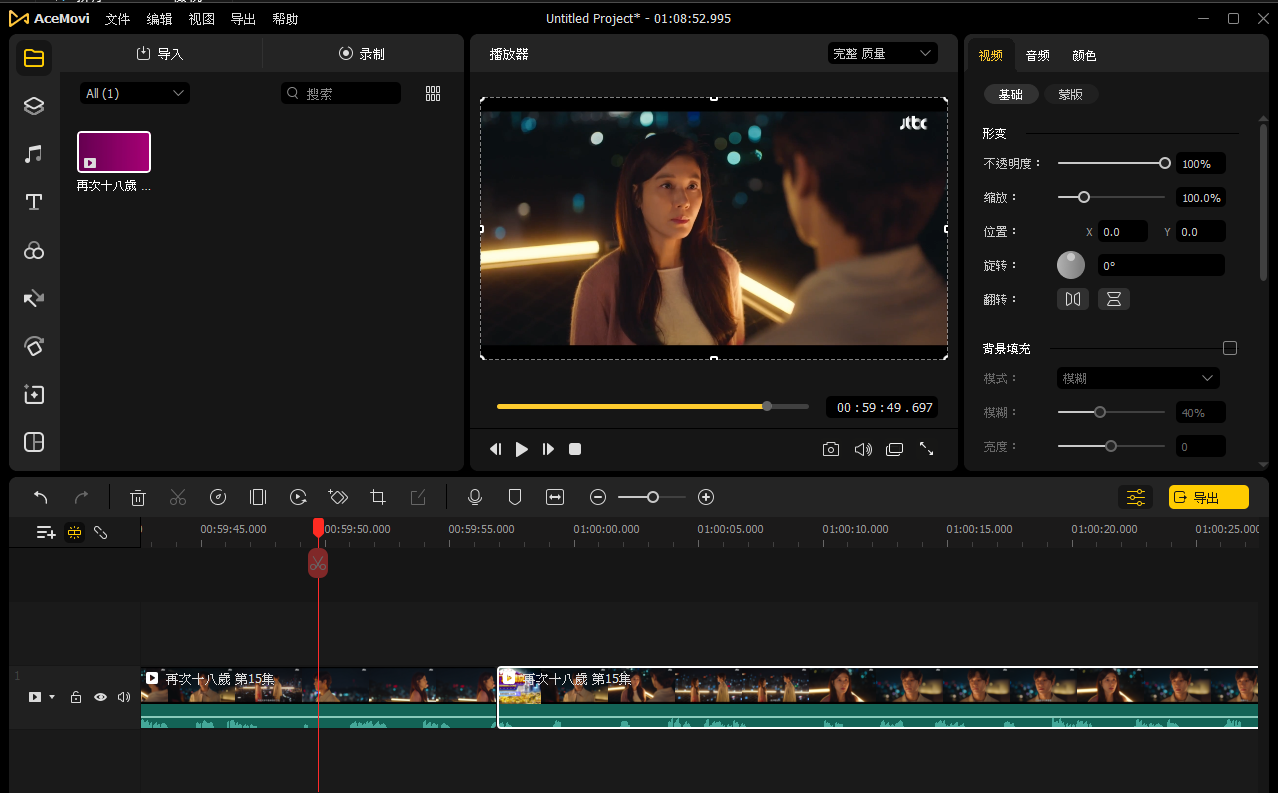The image size is (1278, 793).
Task: Click the 导入 button to import media
Action: tap(160, 54)
